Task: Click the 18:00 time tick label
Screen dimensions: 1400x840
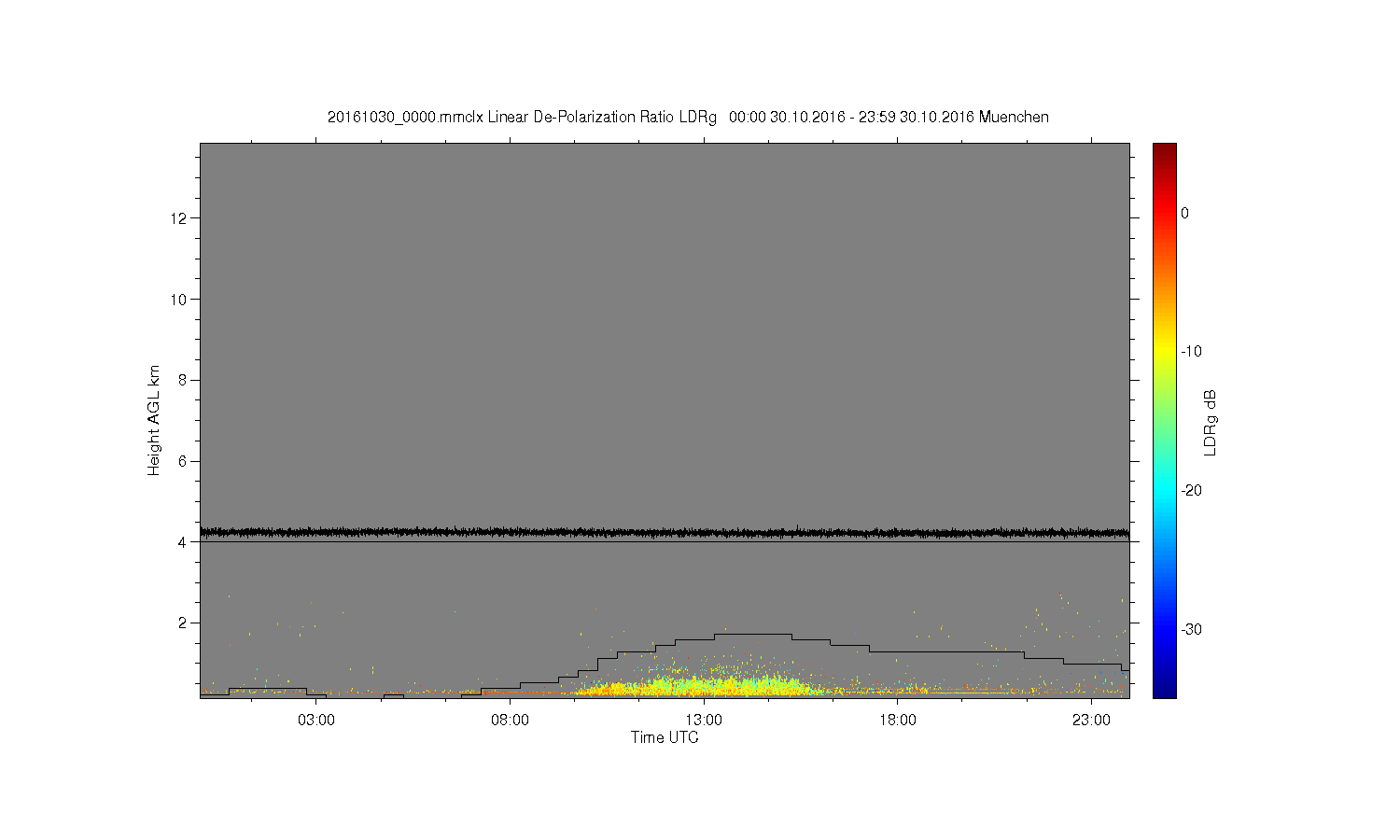Action: tap(898, 721)
